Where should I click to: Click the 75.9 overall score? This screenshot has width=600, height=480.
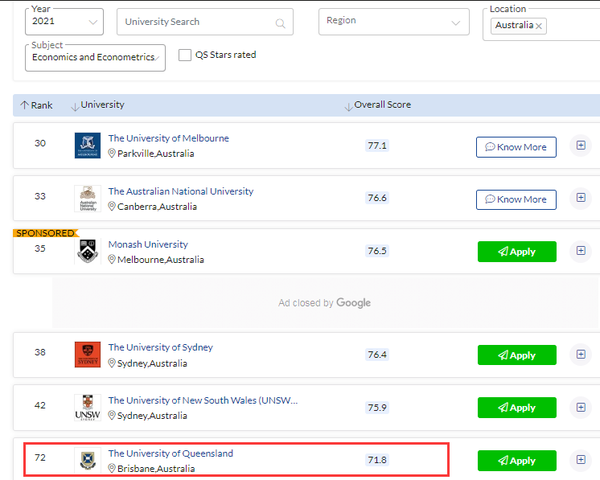point(377,408)
